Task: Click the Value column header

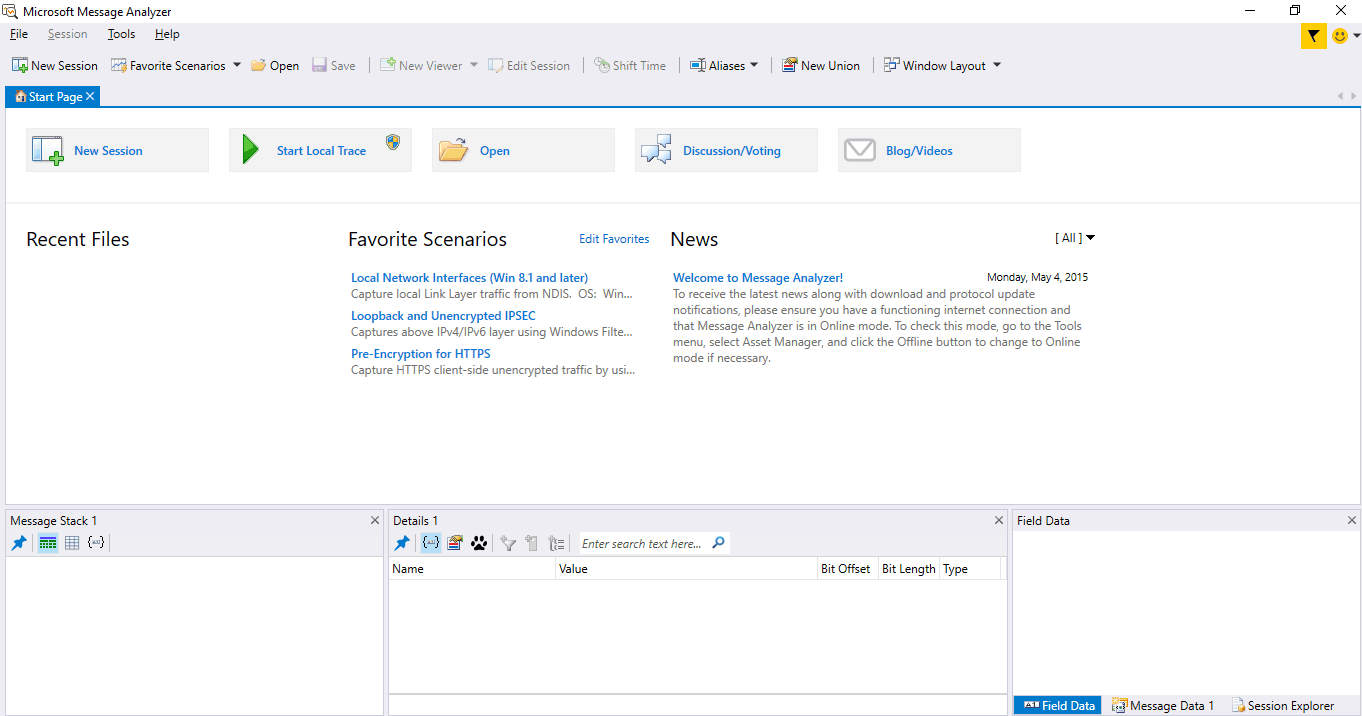Action: click(x=687, y=569)
